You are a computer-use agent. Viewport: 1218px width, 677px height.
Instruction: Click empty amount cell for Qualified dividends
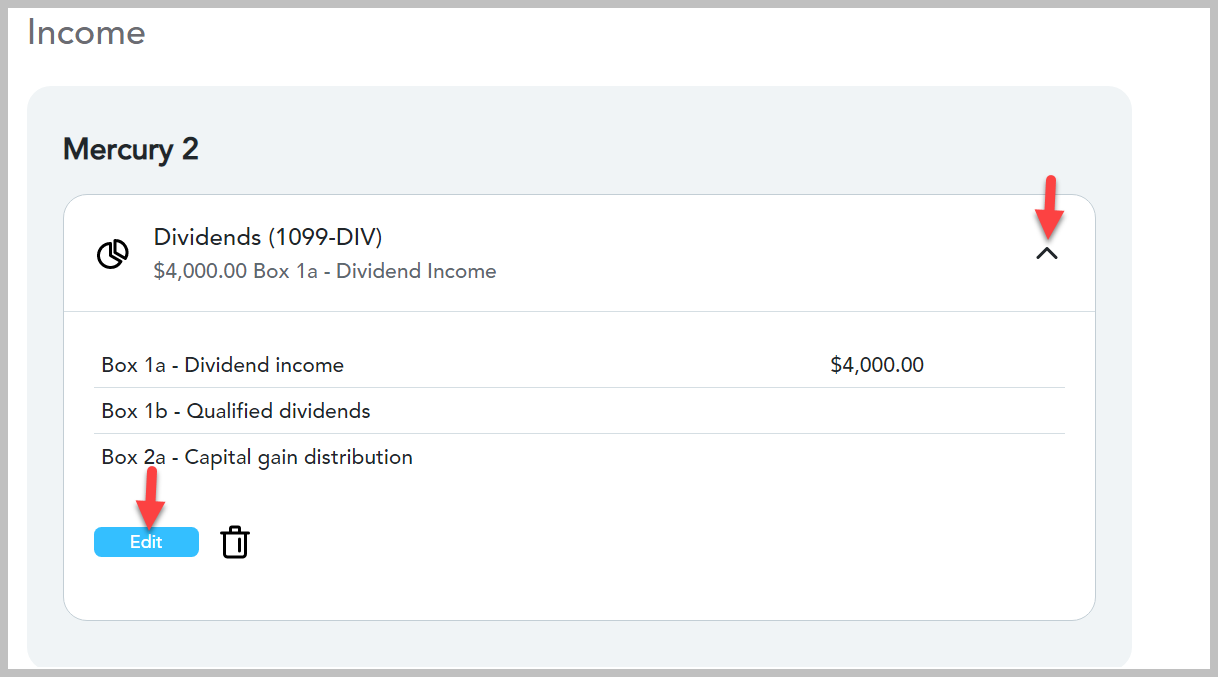coord(877,411)
